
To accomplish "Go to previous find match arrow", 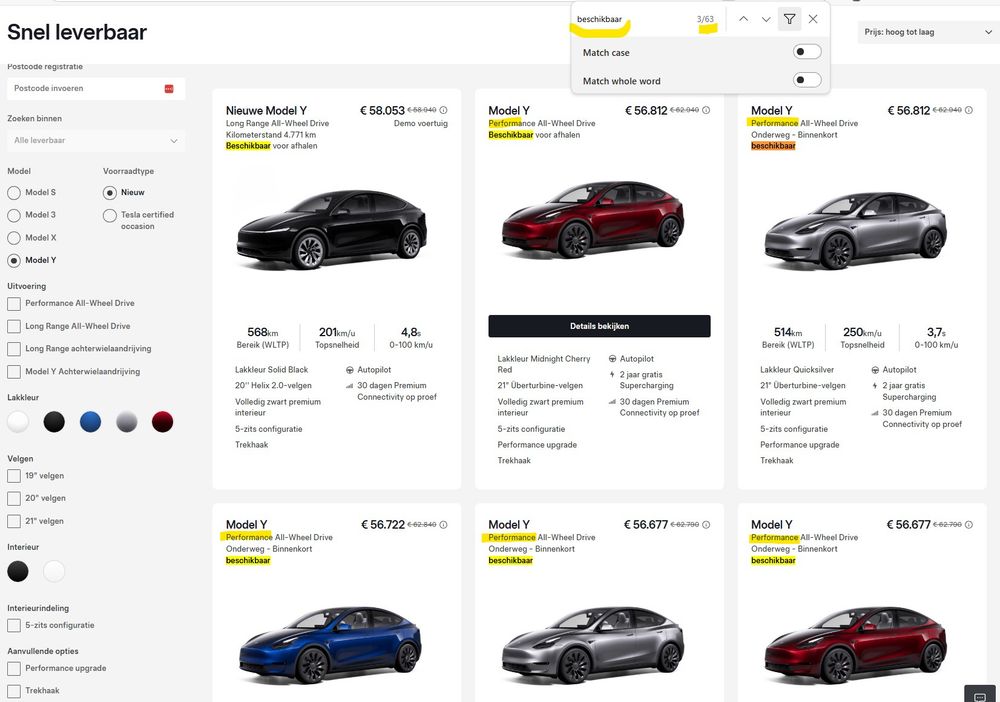I will click(x=744, y=19).
